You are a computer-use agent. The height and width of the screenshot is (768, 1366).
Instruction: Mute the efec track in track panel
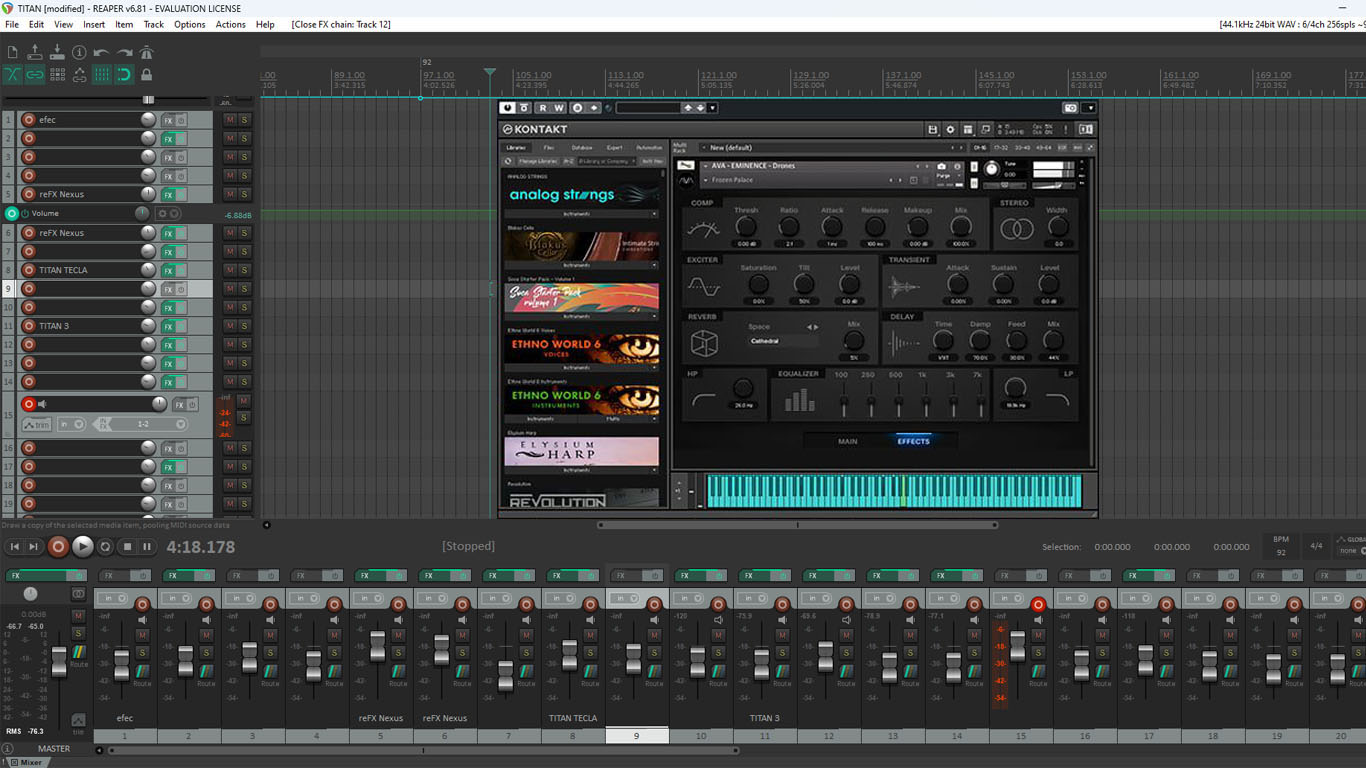pos(230,120)
